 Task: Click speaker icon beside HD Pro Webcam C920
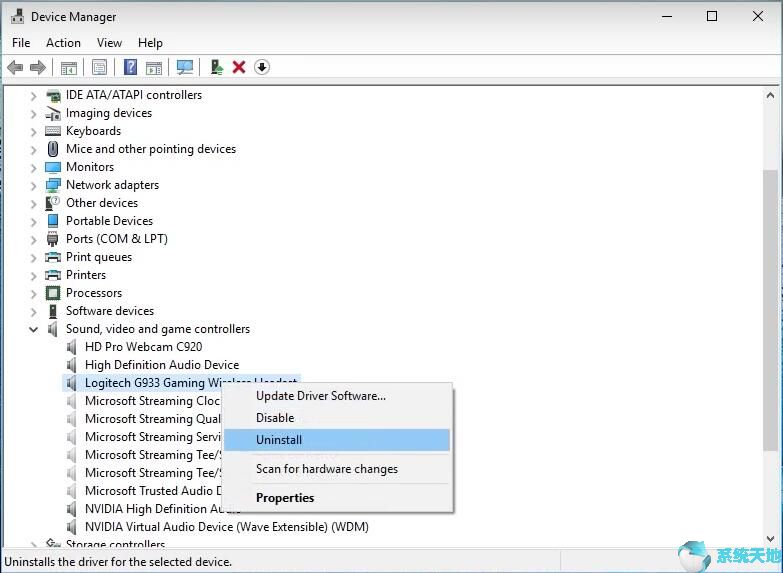click(x=72, y=347)
